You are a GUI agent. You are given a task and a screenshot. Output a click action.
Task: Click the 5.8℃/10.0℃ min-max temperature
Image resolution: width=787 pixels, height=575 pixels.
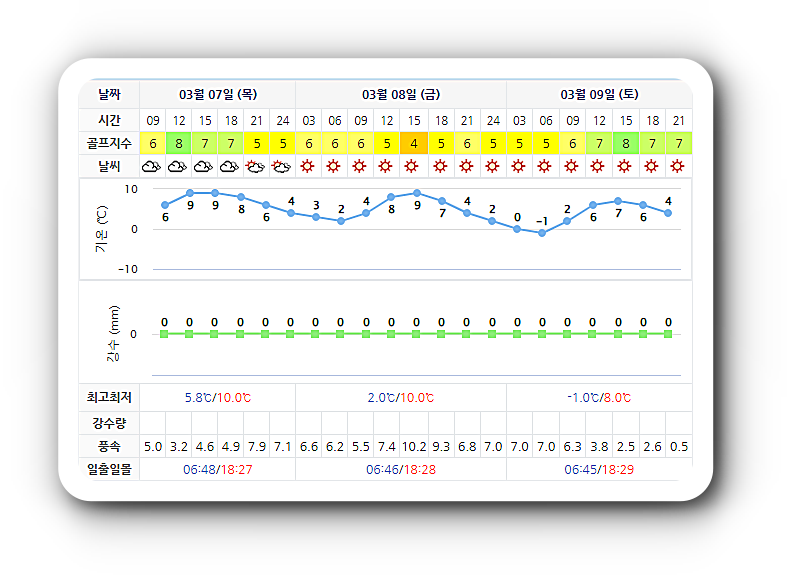click(x=218, y=398)
